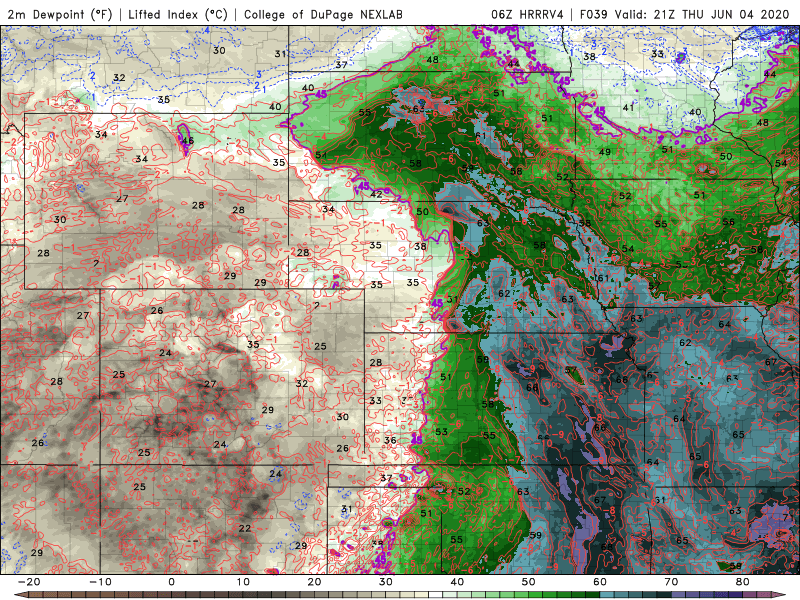Screen dimensions: 800x600
Task: Click the dewpoint value 49 on the map
Action: click(x=605, y=152)
